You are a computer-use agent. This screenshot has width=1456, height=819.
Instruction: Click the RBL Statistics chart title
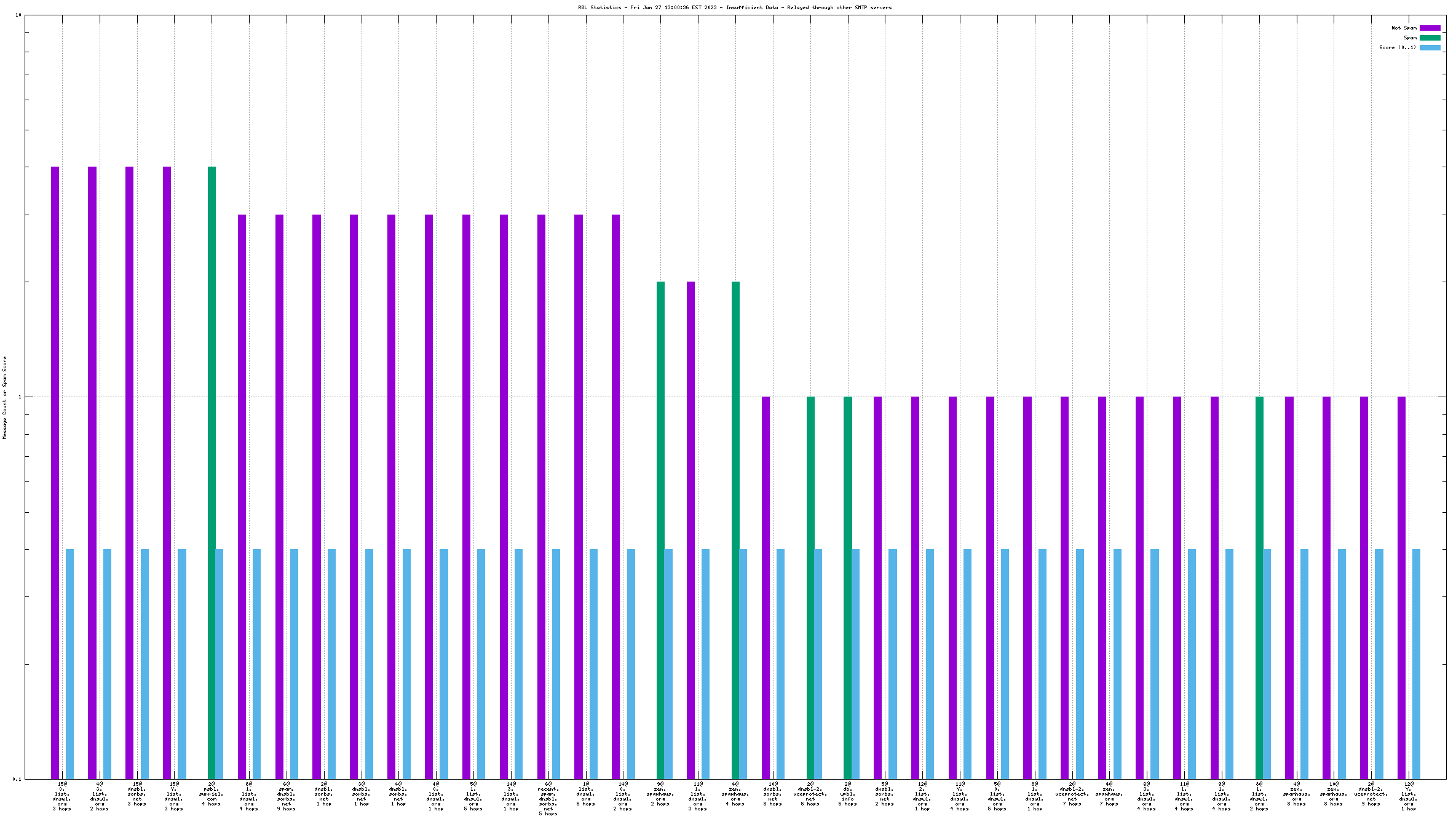pyautogui.click(x=734, y=7)
